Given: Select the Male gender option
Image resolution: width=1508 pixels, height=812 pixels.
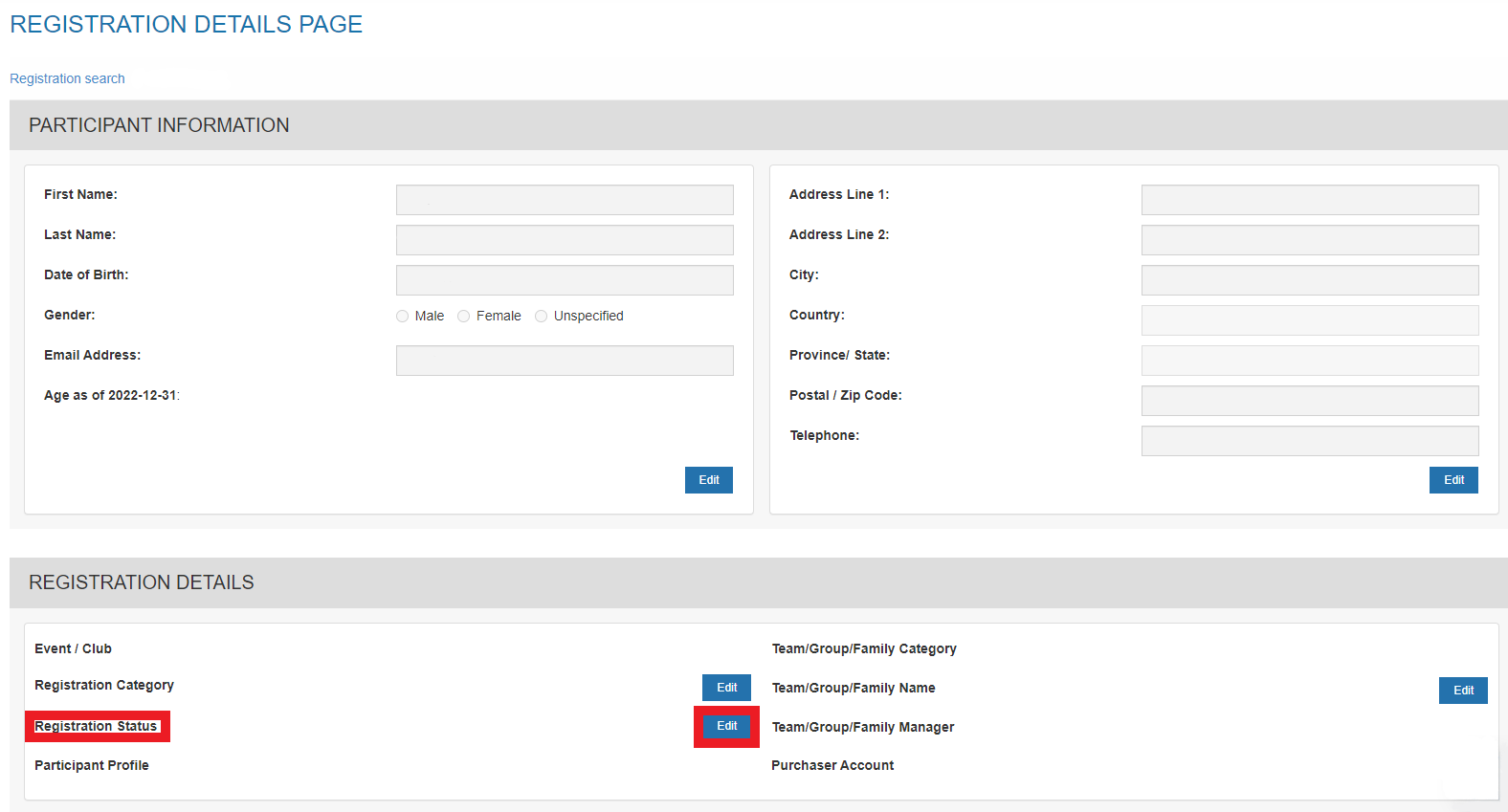Looking at the screenshot, I should [403, 317].
